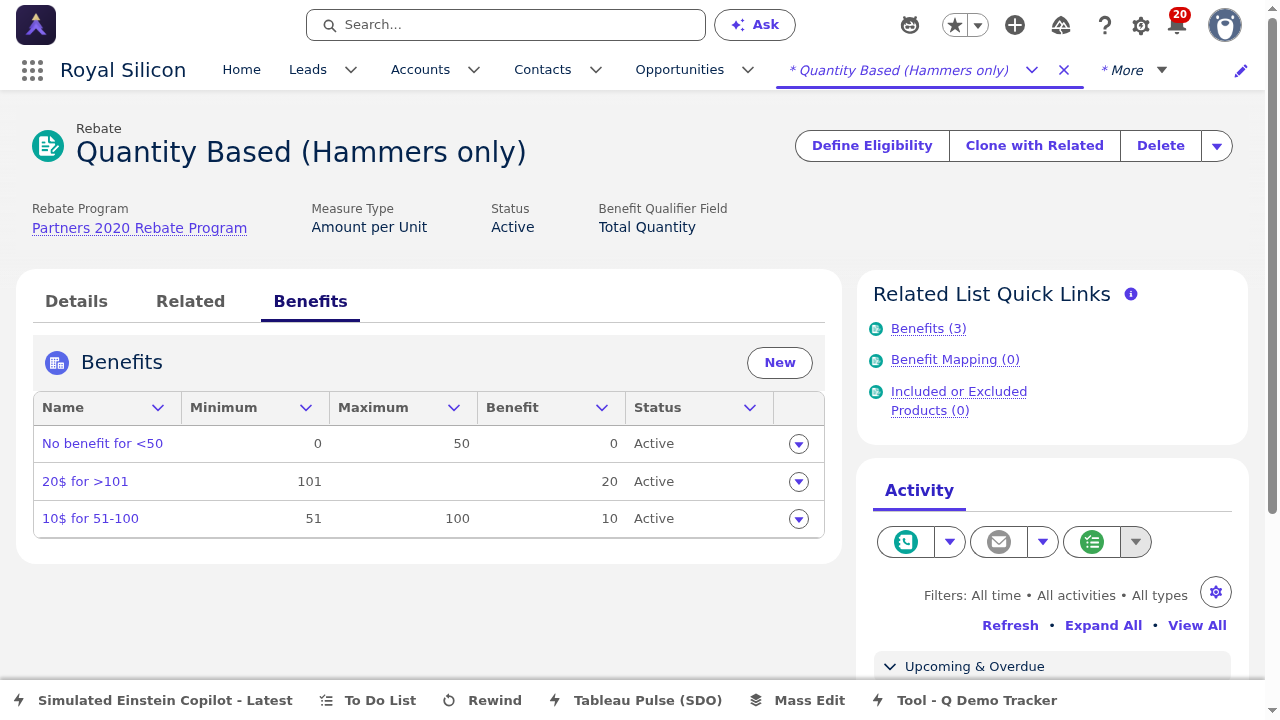The image size is (1280, 720).
Task: Collapse Upcoming & Overdue section
Action: click(x=890, y=667)
